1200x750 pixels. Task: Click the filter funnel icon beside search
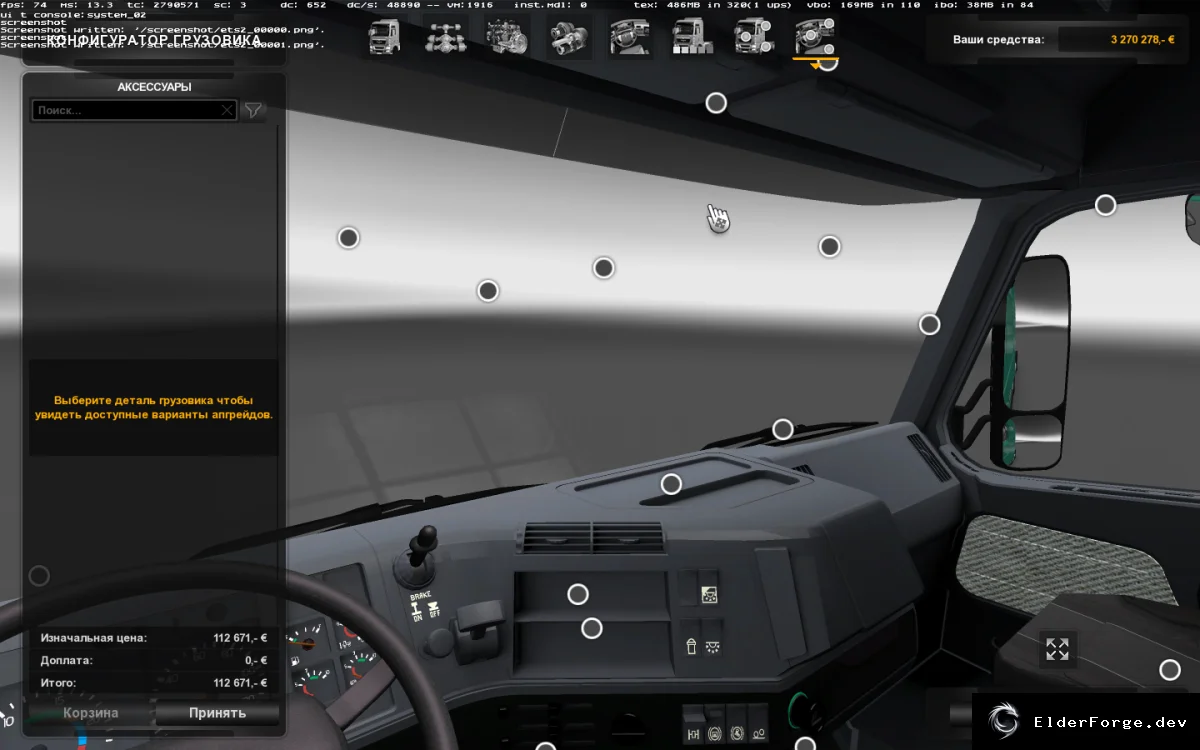254,111
